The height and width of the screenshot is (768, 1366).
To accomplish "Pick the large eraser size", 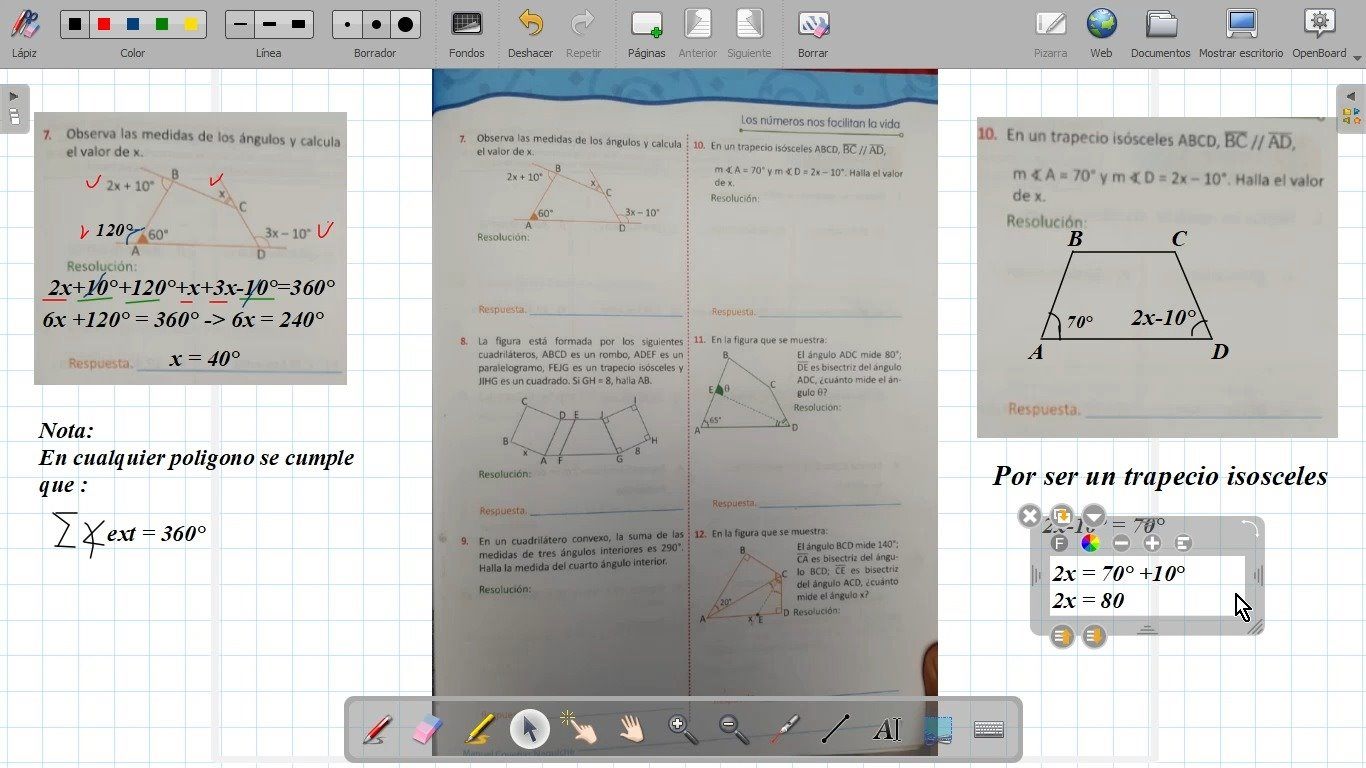I will 405,24.
